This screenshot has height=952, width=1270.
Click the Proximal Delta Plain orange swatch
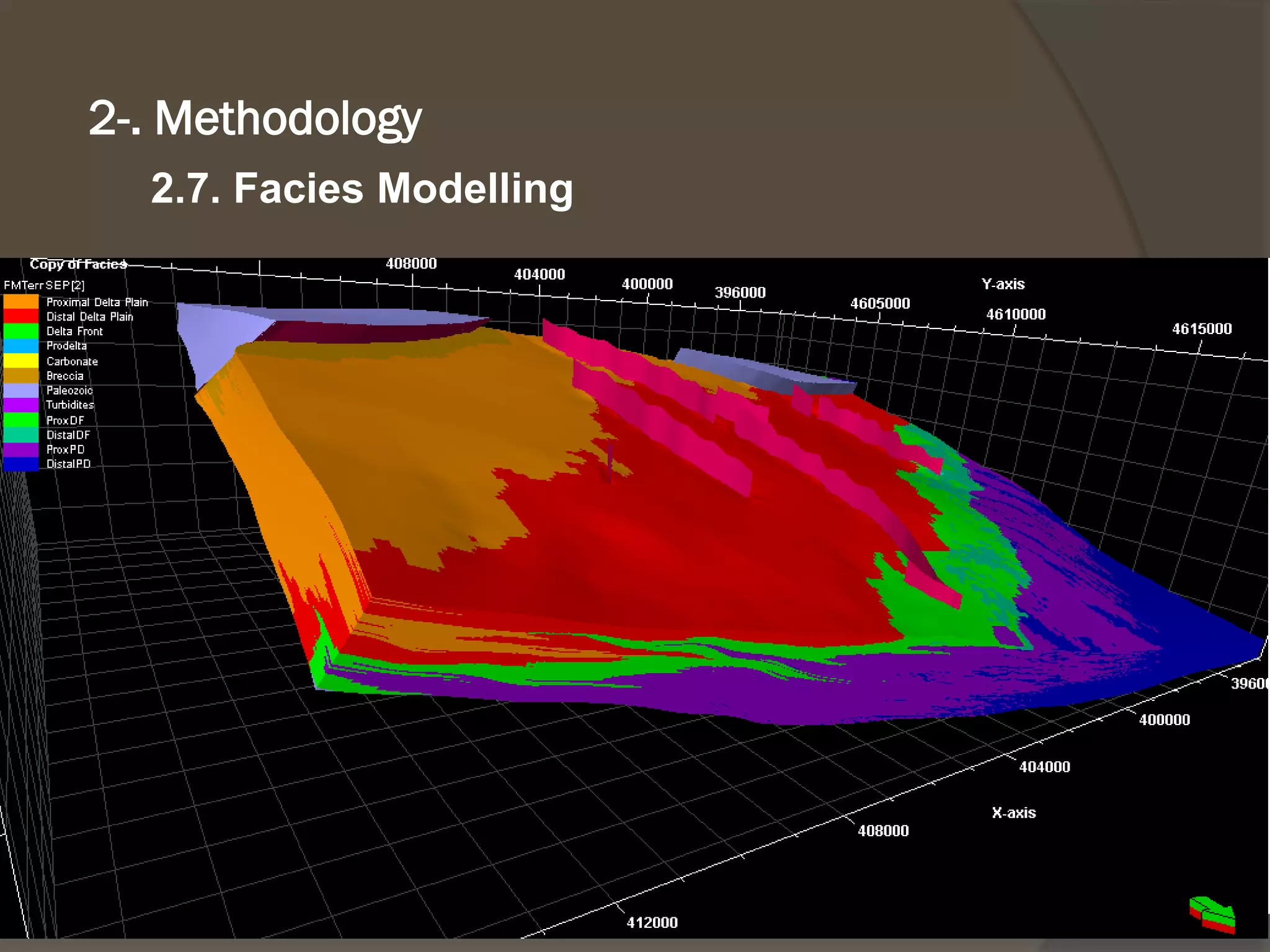[21, 302]
